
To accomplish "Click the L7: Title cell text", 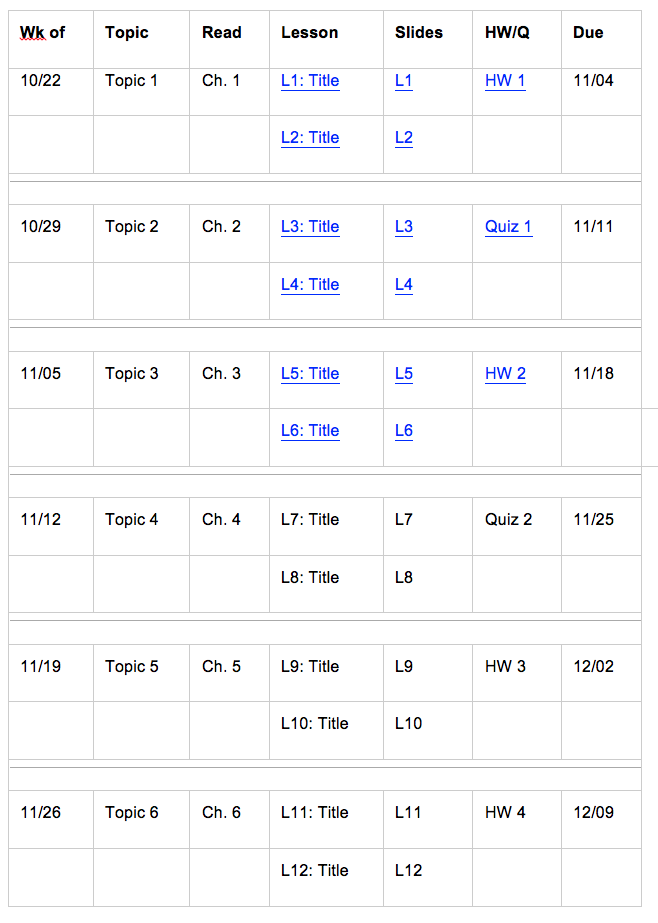I will click(310, 520).
